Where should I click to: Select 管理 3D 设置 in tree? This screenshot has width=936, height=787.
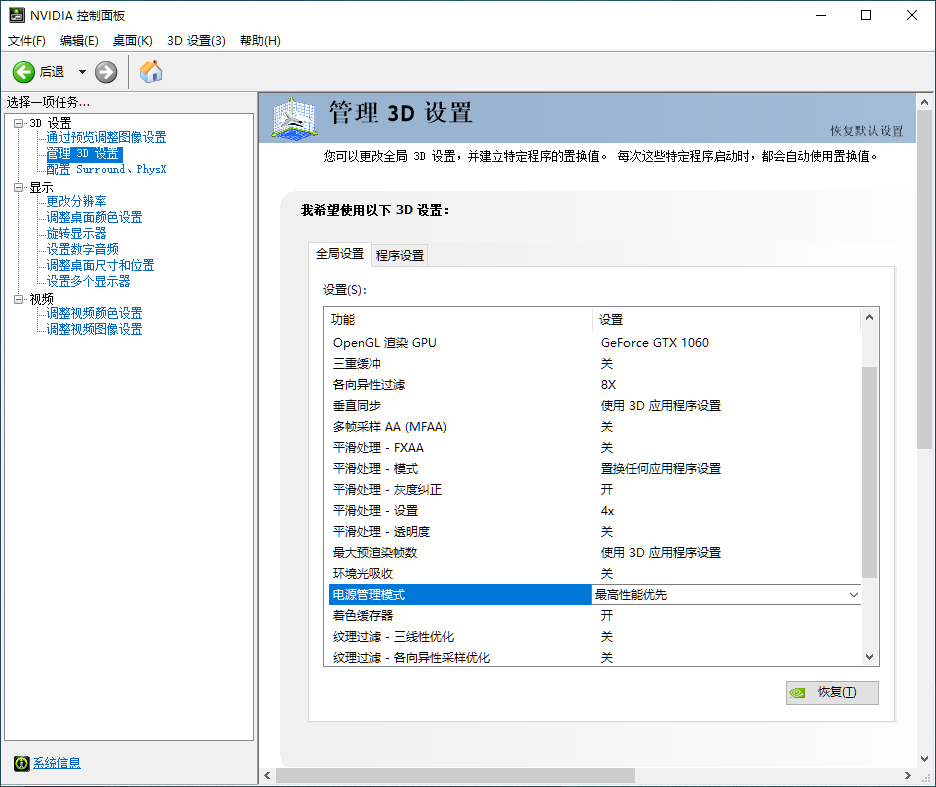coord(84,154)
